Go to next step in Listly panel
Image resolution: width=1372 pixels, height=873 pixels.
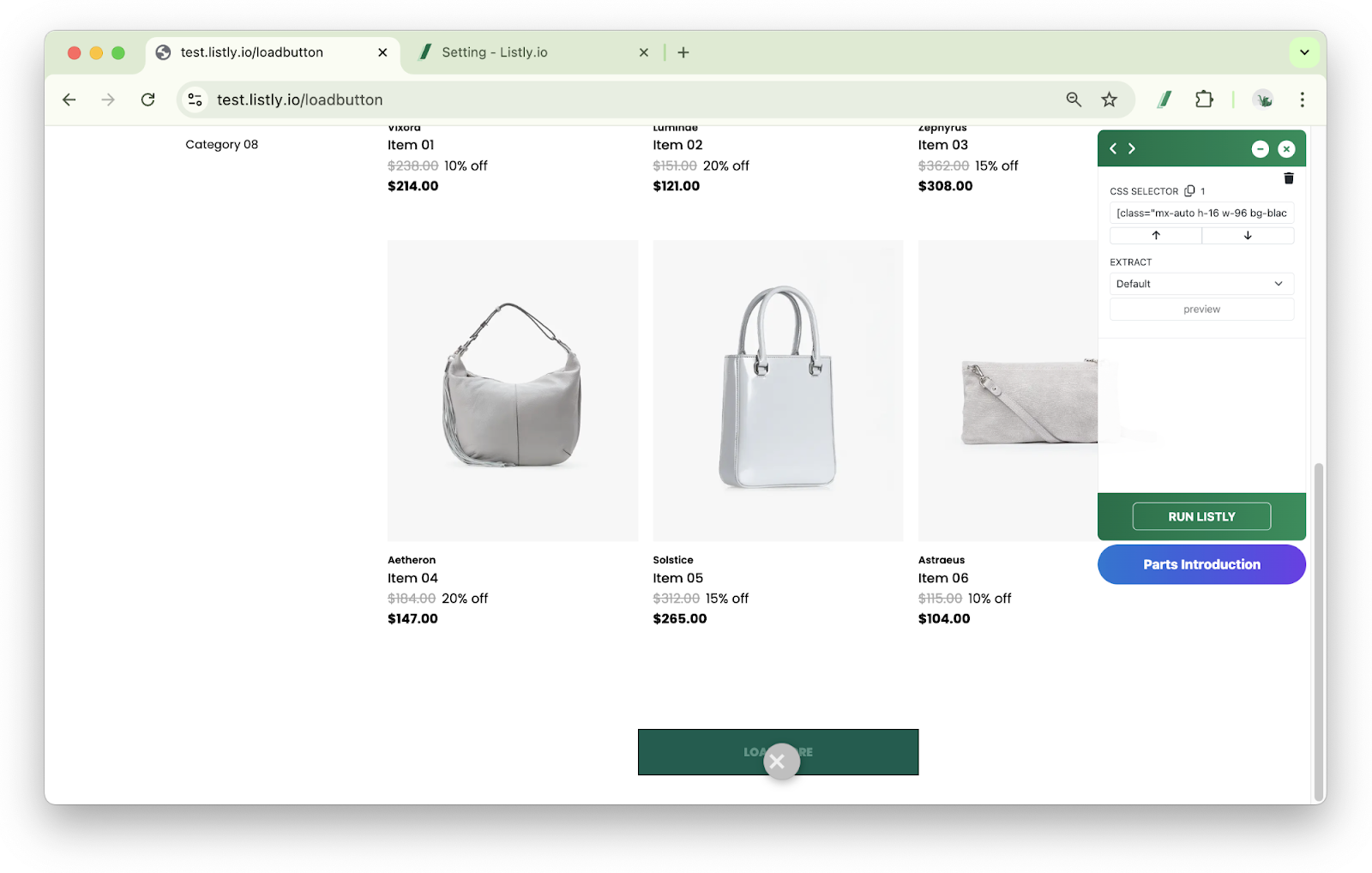click(1132, 148)
